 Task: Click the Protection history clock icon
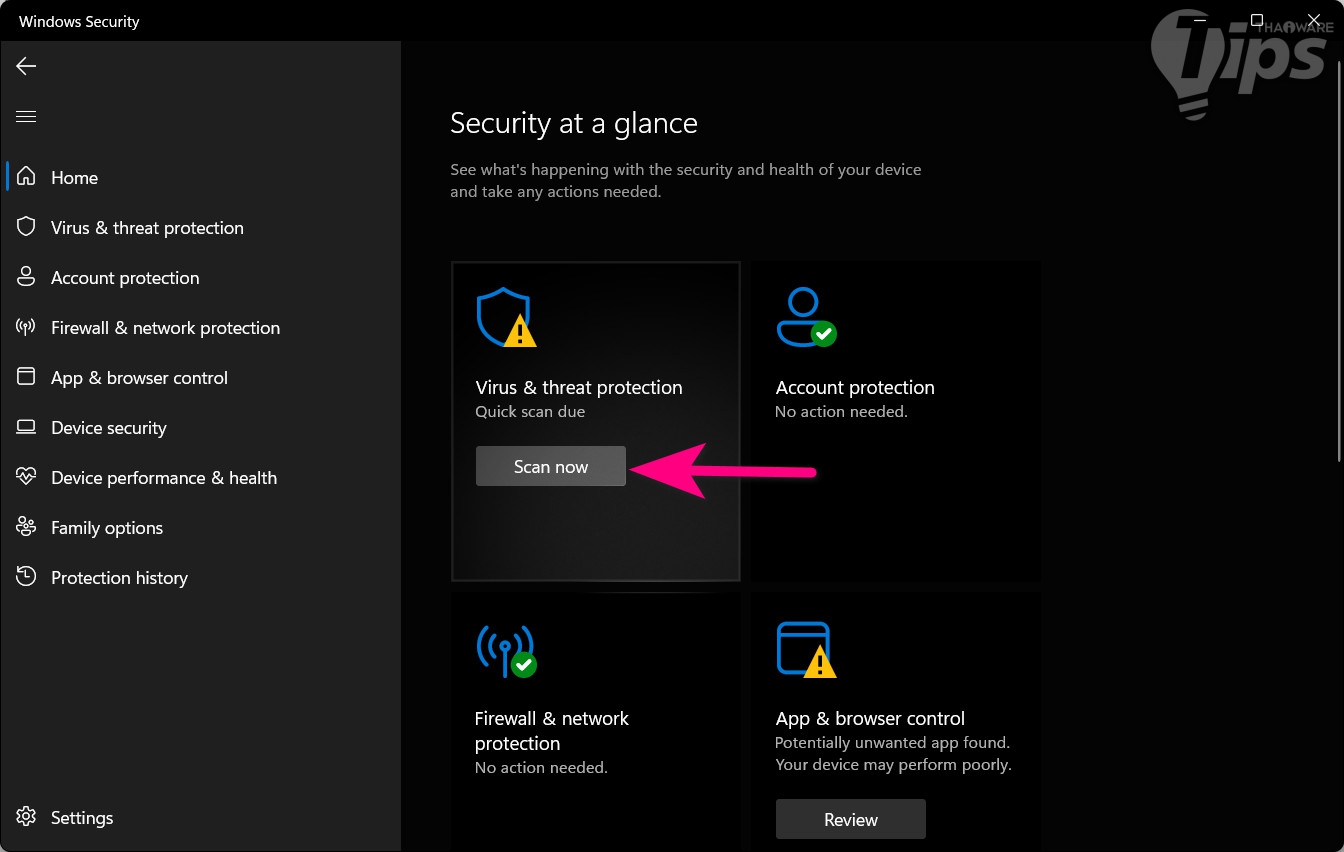(x=27, y=577)
